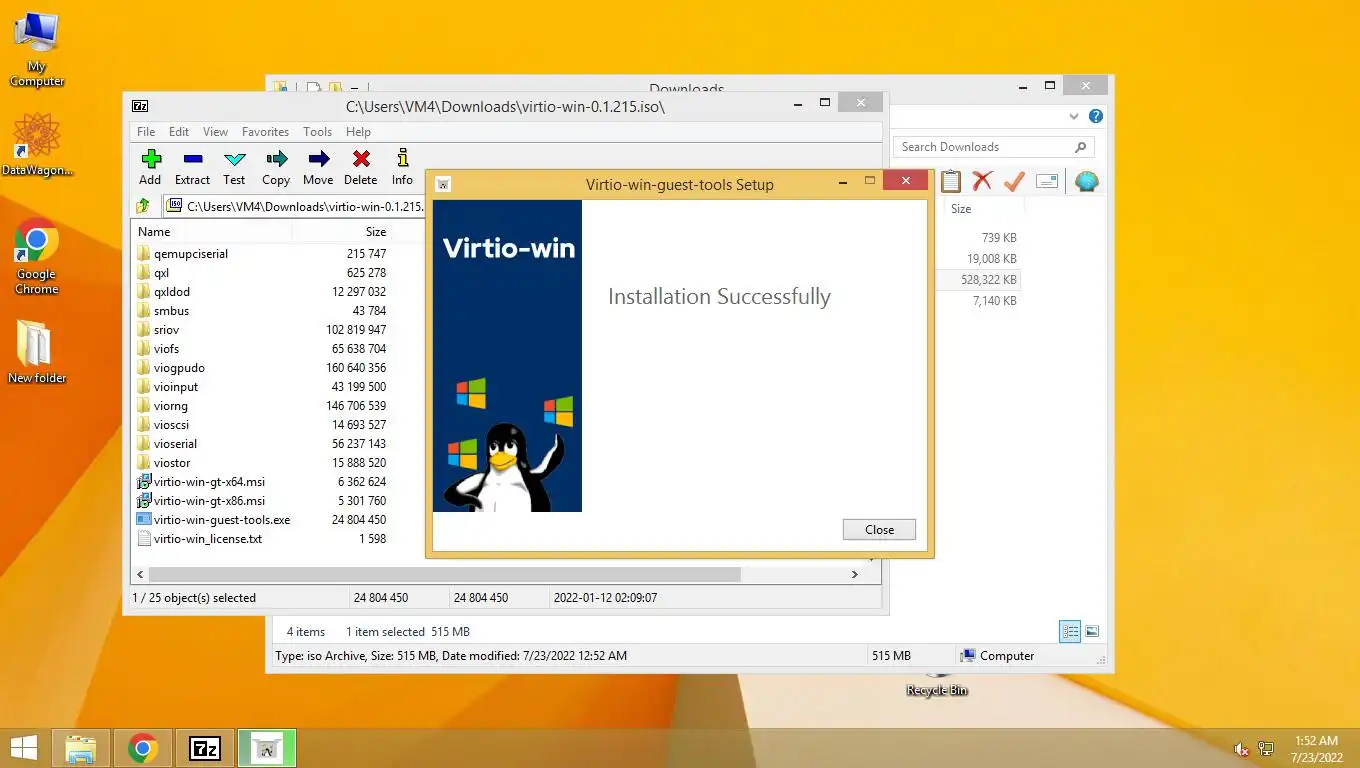Select the DataWagon desktop shortcut
This screenshot has width=1360, height=768.
pyautogui.click(x=37, y=145)
